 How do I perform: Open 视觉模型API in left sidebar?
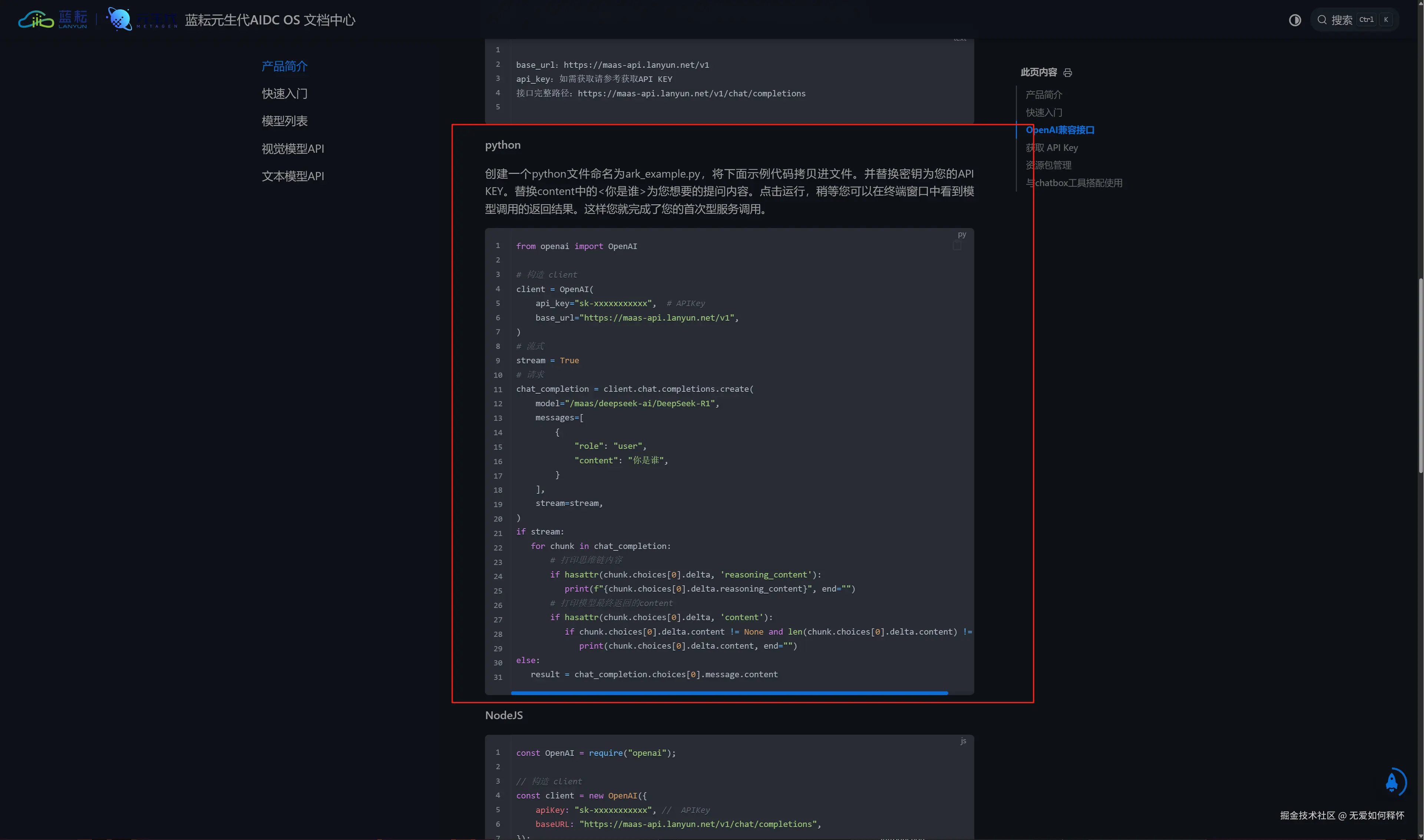tap(293, 148)
